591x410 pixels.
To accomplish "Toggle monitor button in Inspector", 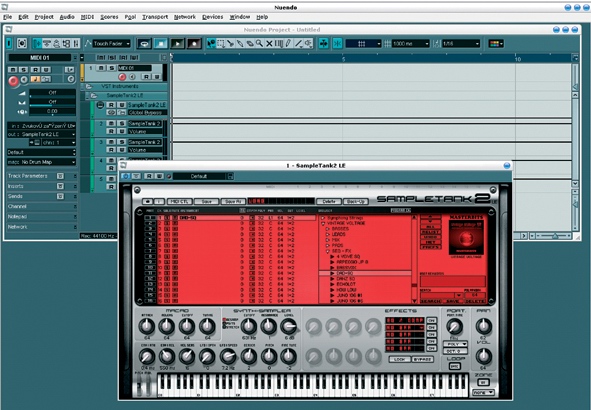I will pos(24,80).
